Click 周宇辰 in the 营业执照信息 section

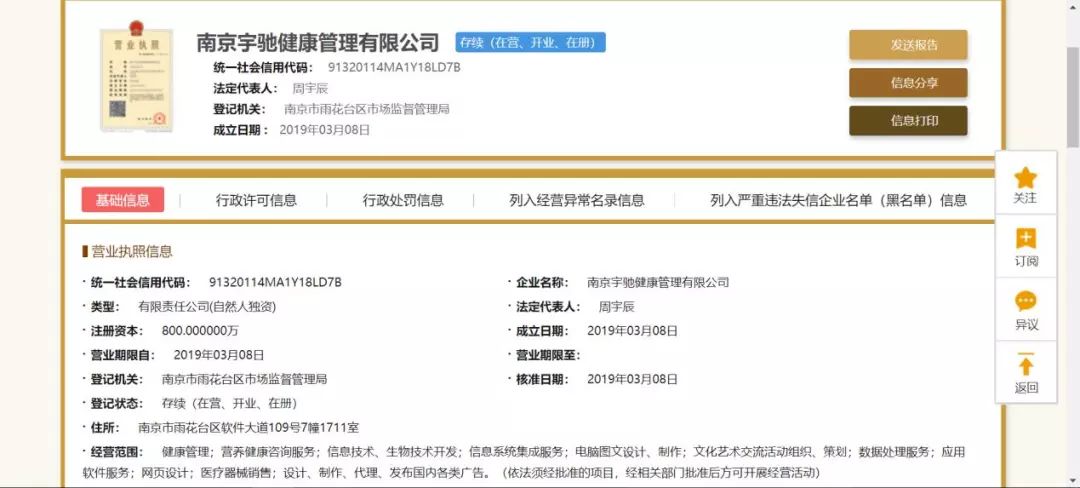pyautogui.click(x=616, y=306)
